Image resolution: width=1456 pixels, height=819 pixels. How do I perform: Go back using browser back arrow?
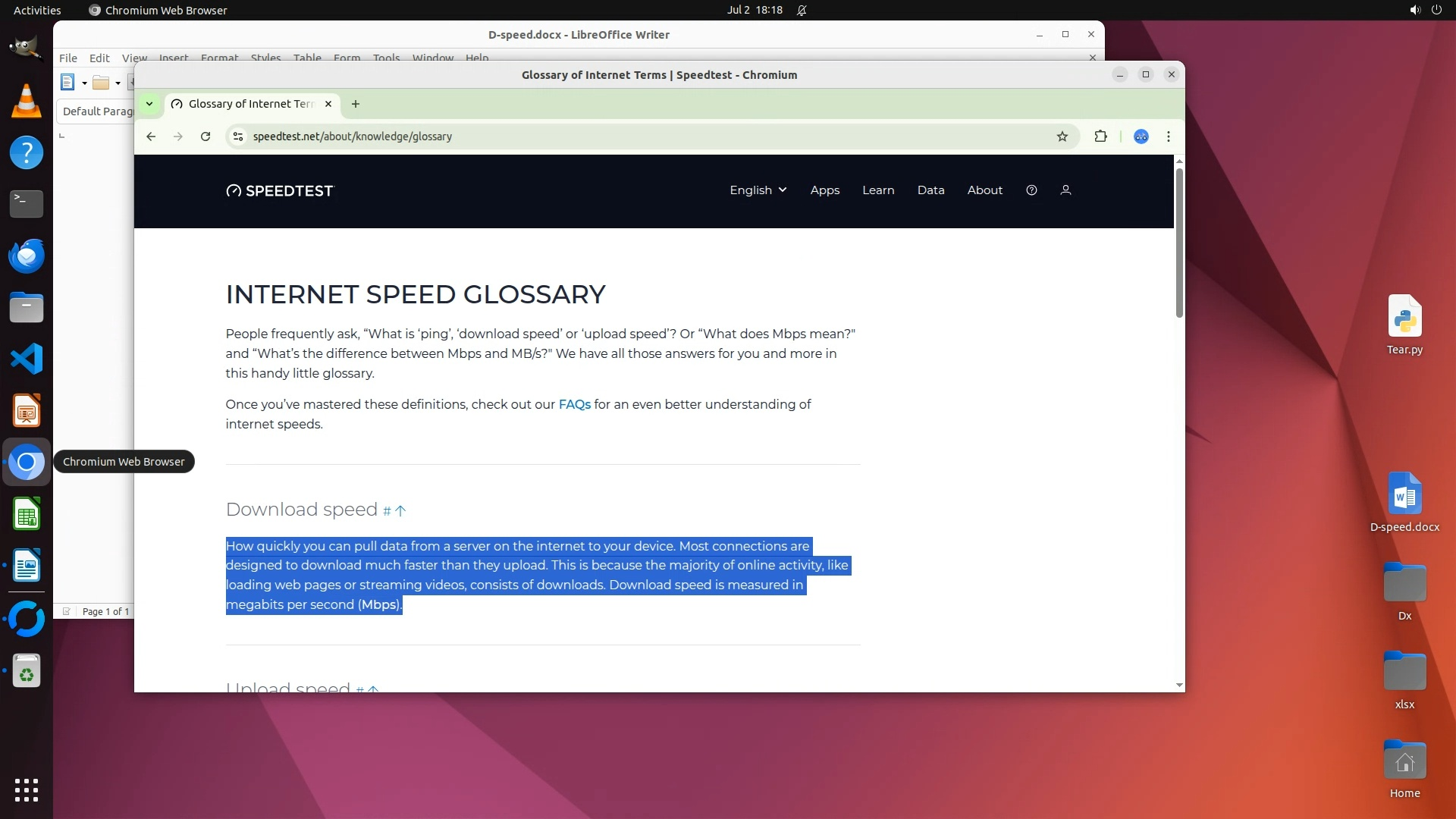pos(151,136)
